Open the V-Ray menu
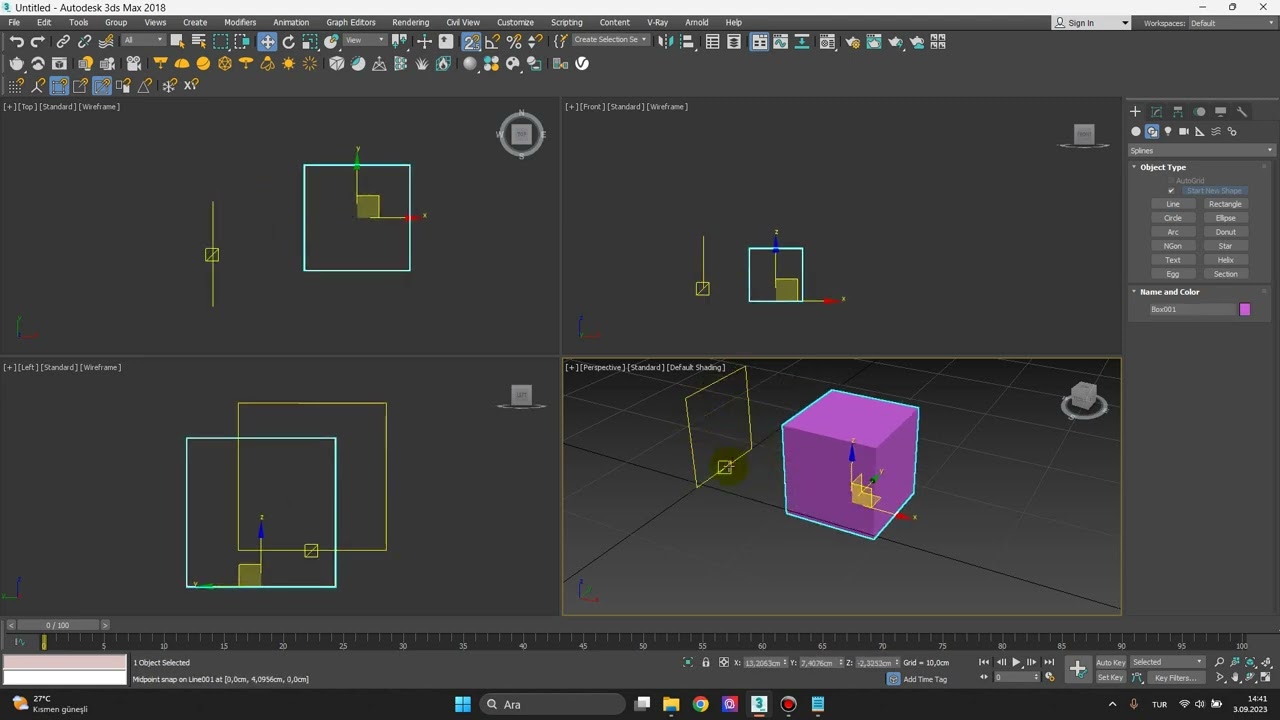This screenshot has width=1280, height=720. (657, 22)
